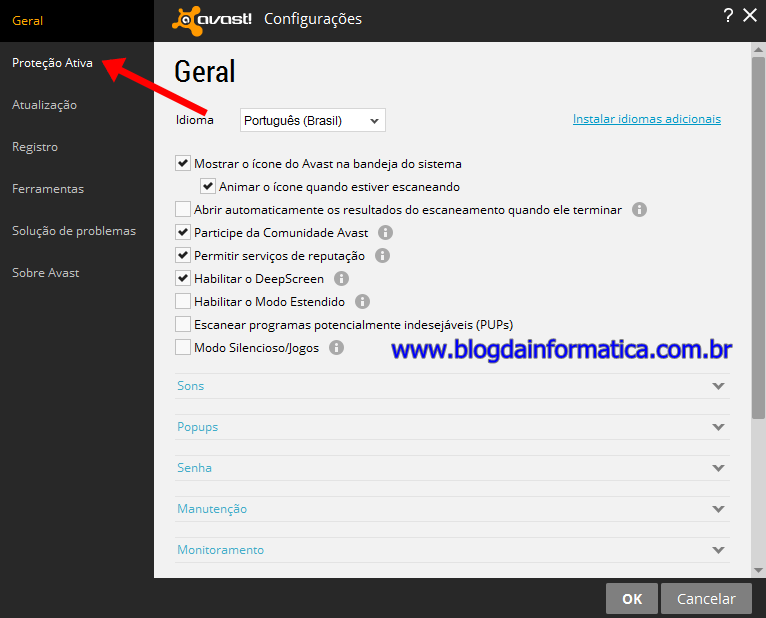This screenshot has height=618, width=766.
Task: Click the Sons section label
Action: 191,386
